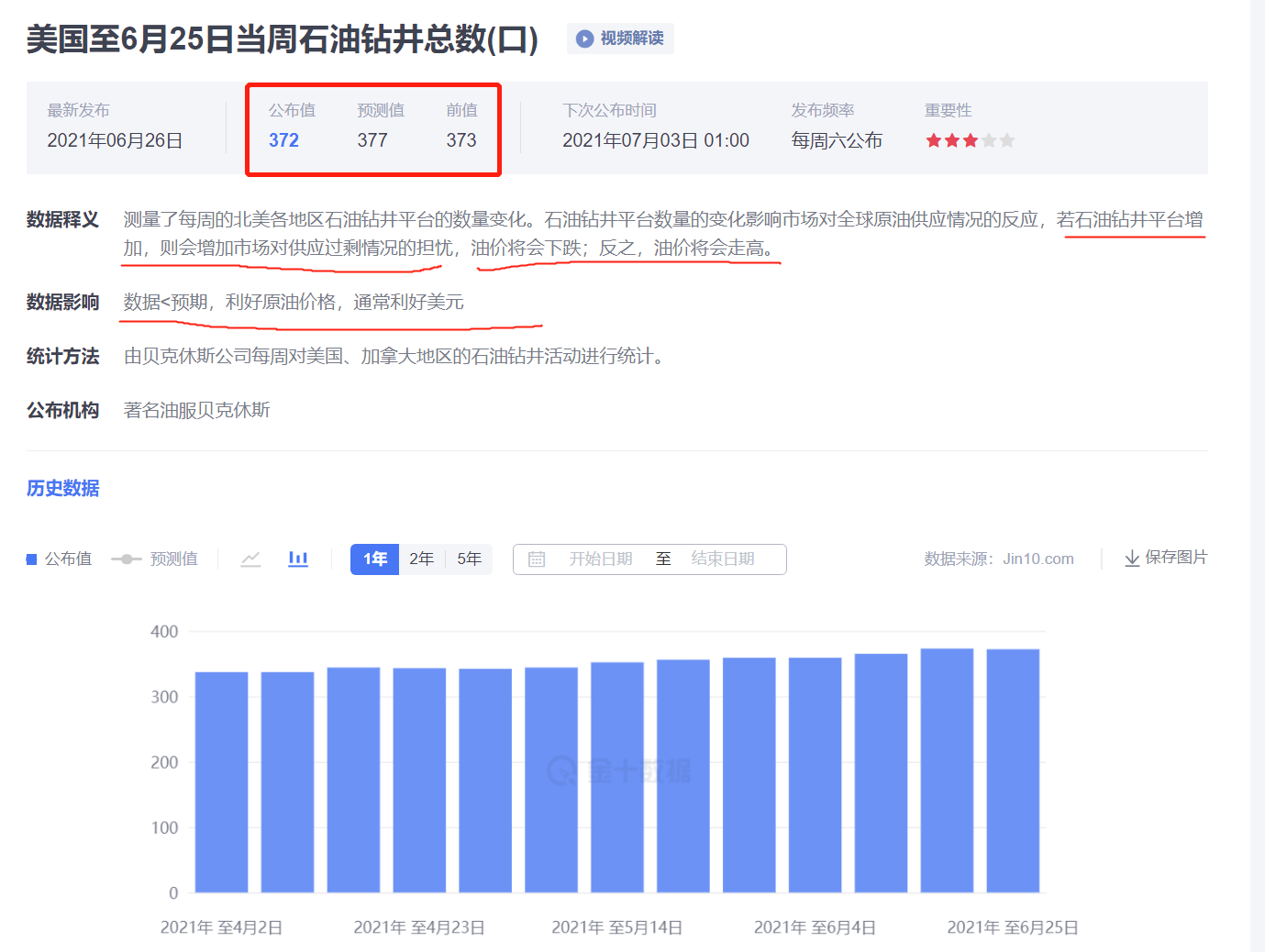Select the 5年 time range
Image resolution: width=1265 pixels, height=952 pixels.
469,559
